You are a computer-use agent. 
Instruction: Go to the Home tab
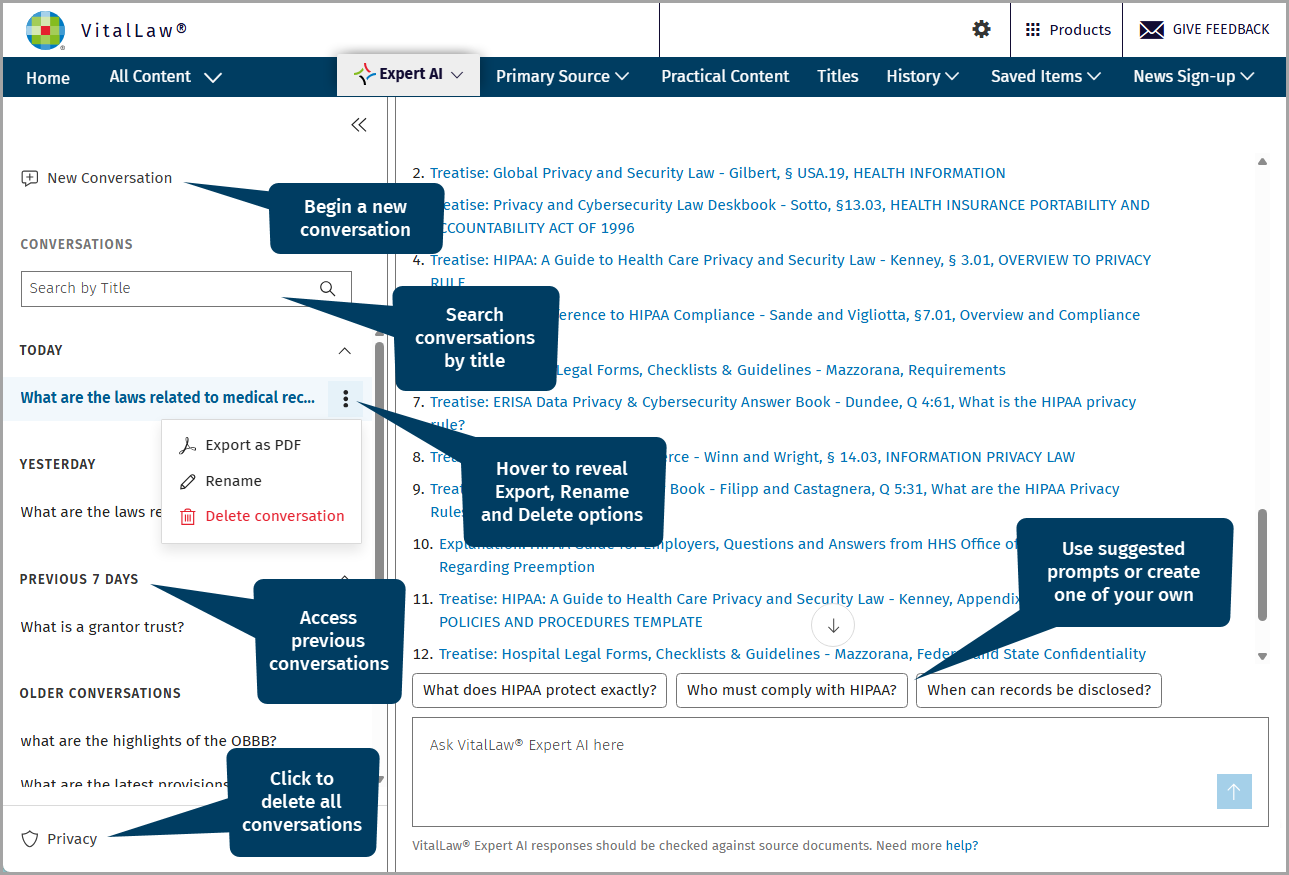tap(48, 77)
